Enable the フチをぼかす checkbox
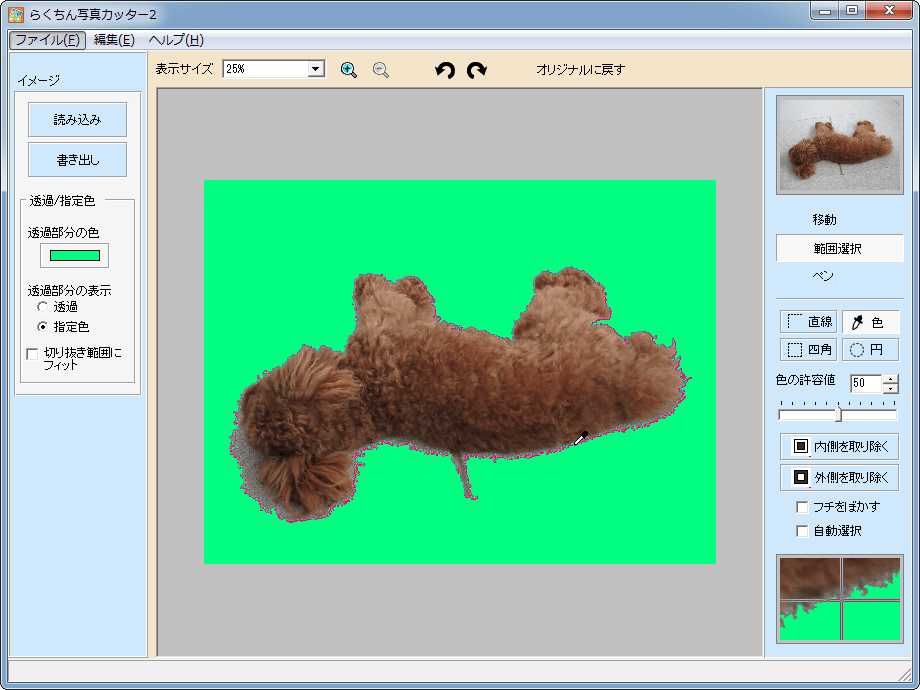The width and height of the screenshot is (920, 690). (802, 507)
